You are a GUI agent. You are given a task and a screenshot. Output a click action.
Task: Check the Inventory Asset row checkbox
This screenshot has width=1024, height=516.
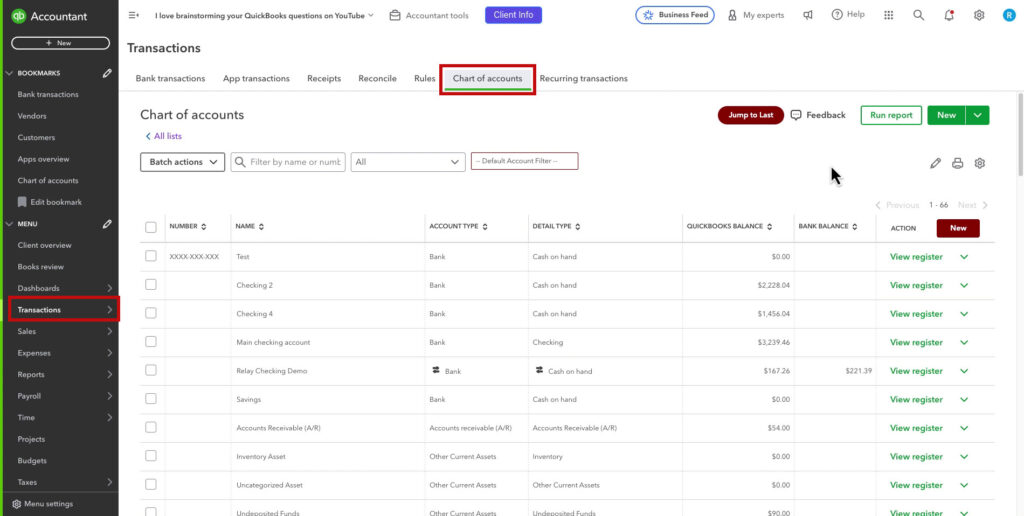point(151,456)
